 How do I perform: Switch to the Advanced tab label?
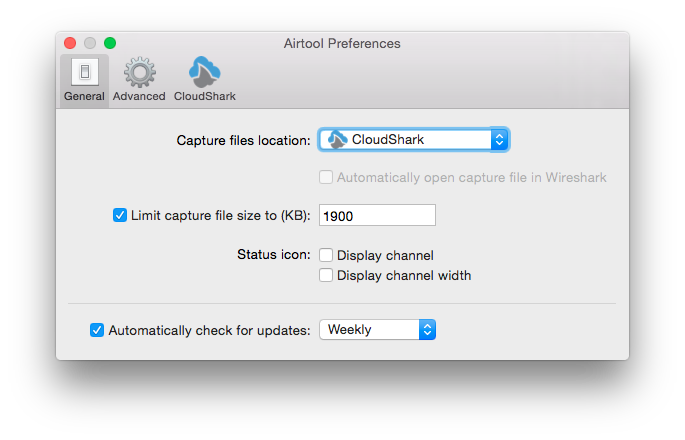tap(139, 96)
